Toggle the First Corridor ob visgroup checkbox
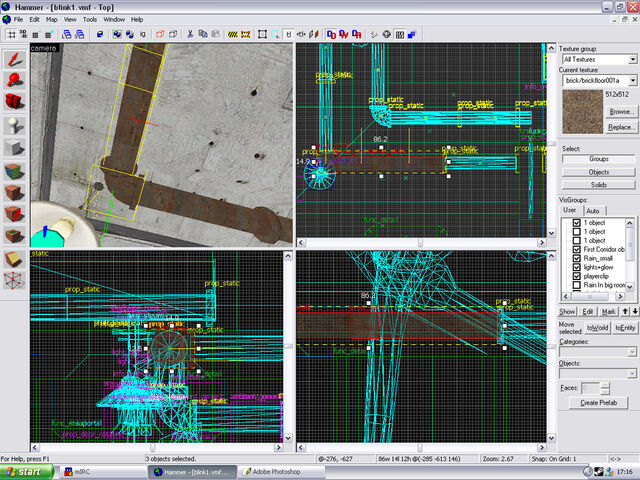Viewport: 640px width, 480px height. 577,249
